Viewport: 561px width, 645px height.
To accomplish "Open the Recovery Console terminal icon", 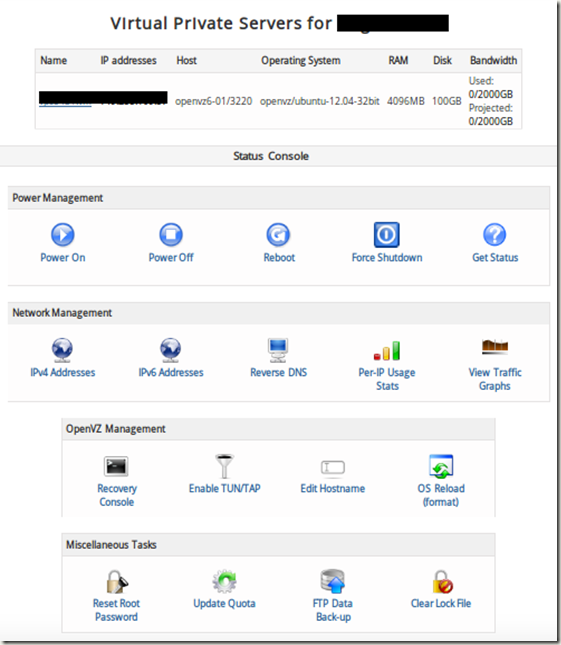I will coord(116,466).
